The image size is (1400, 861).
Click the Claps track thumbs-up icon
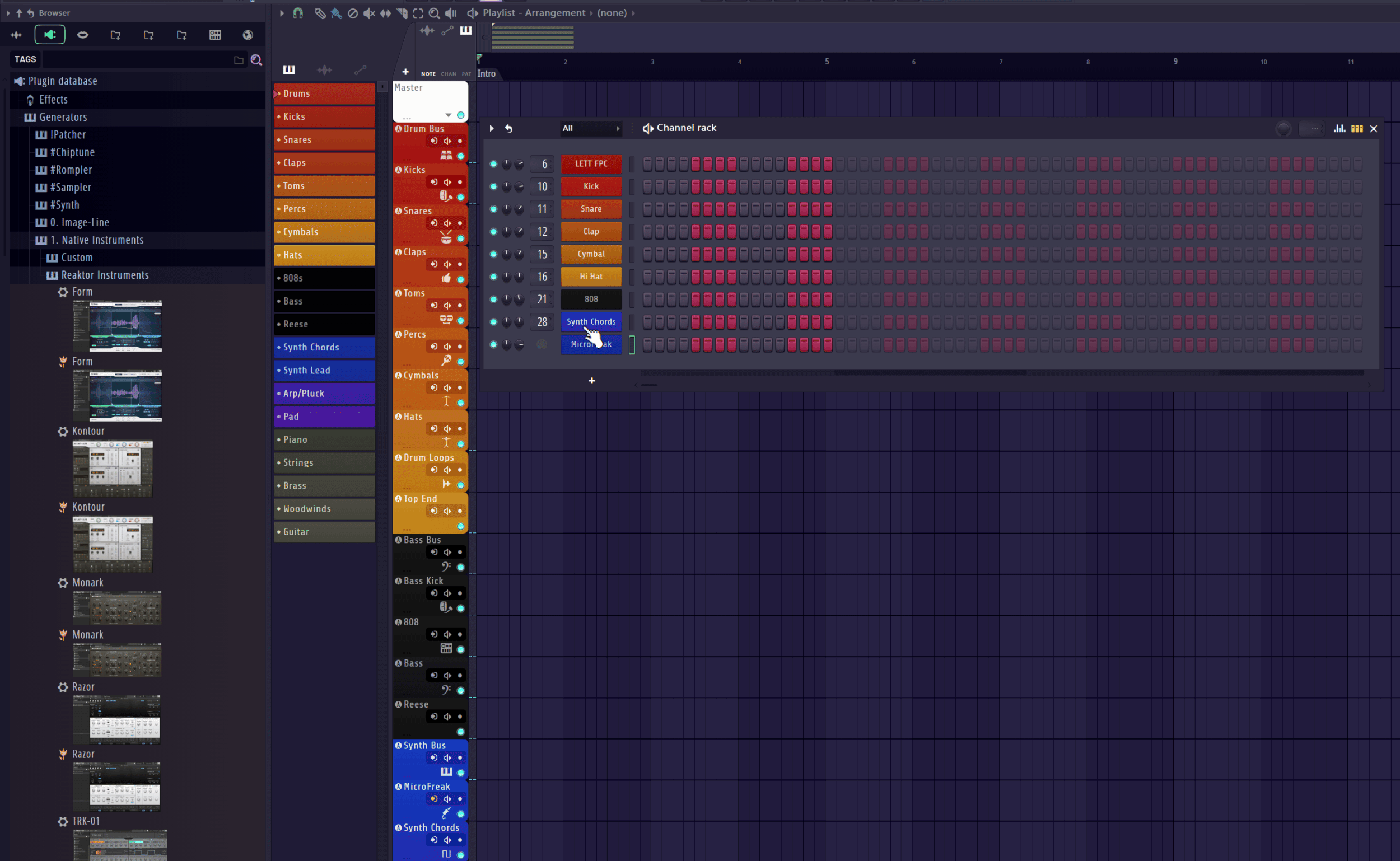coord(446,278)
